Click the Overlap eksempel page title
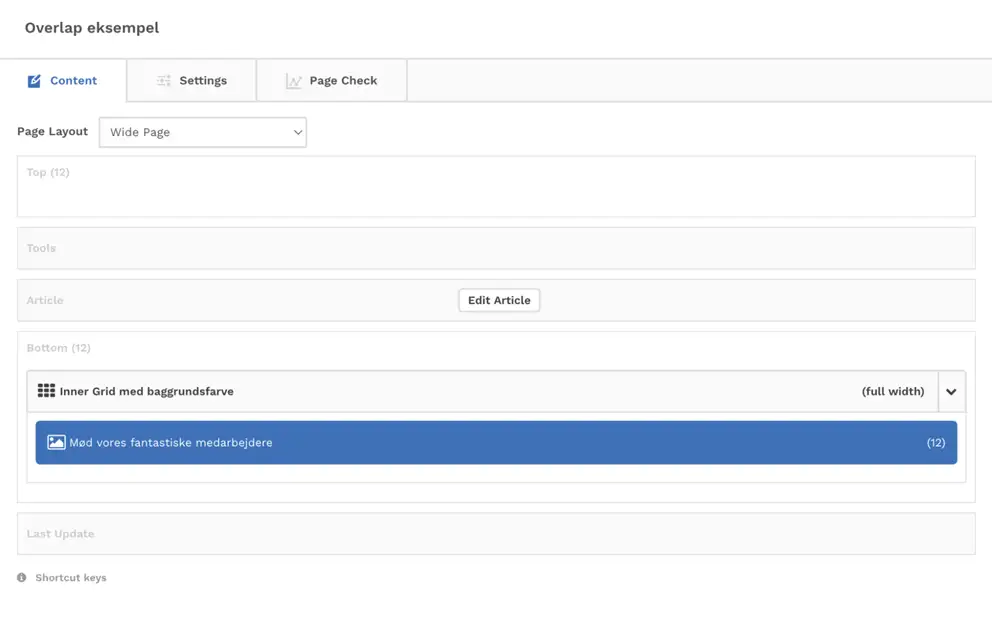This screenshot has width=992, height=633. pyautogui.click(x=92, y=28)
